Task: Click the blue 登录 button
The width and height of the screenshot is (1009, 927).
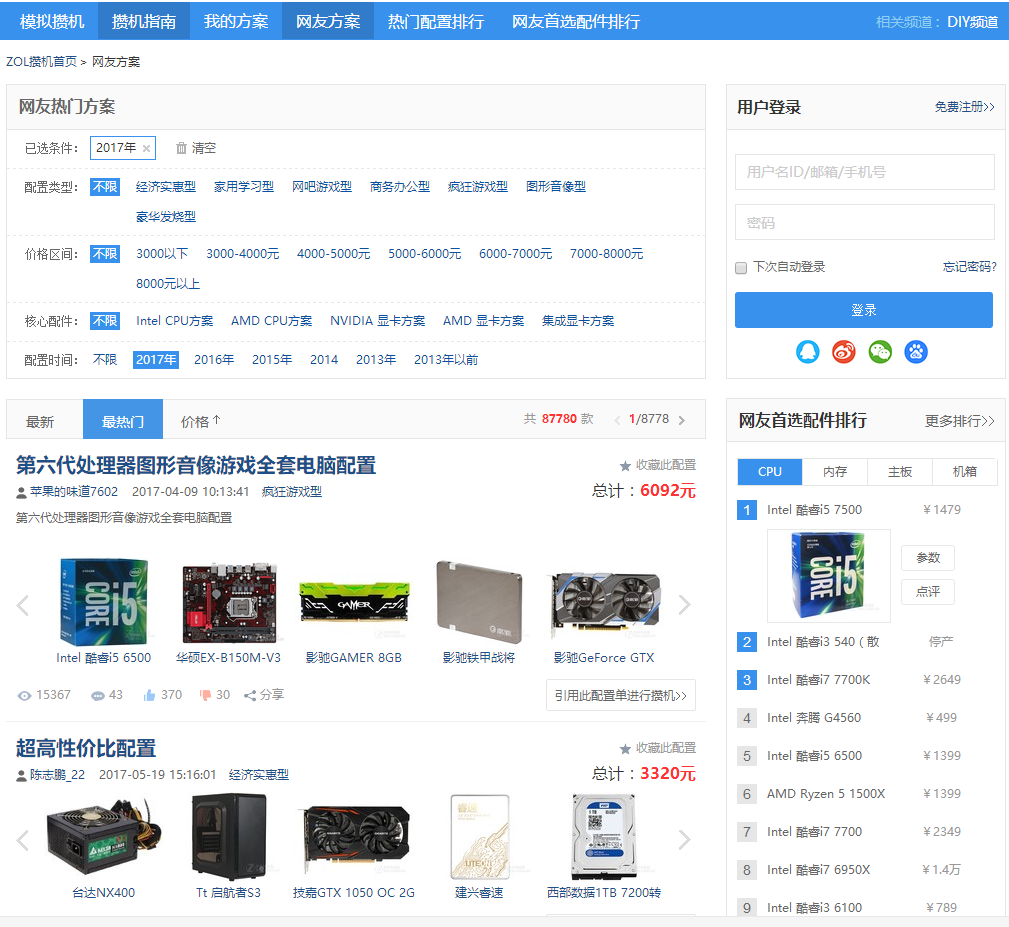Action: point(864,310)
